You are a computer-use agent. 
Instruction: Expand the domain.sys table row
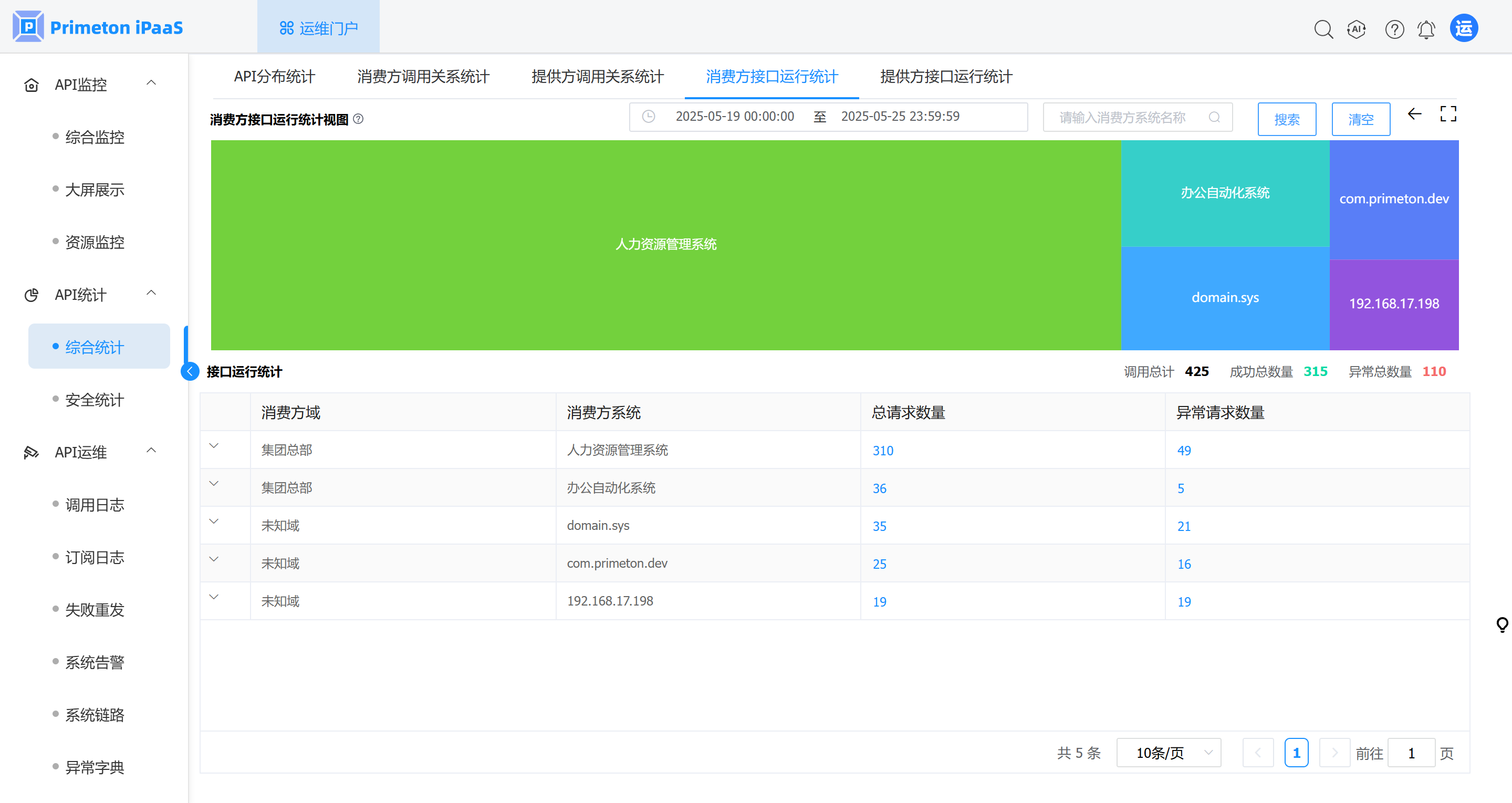point(214,522)
